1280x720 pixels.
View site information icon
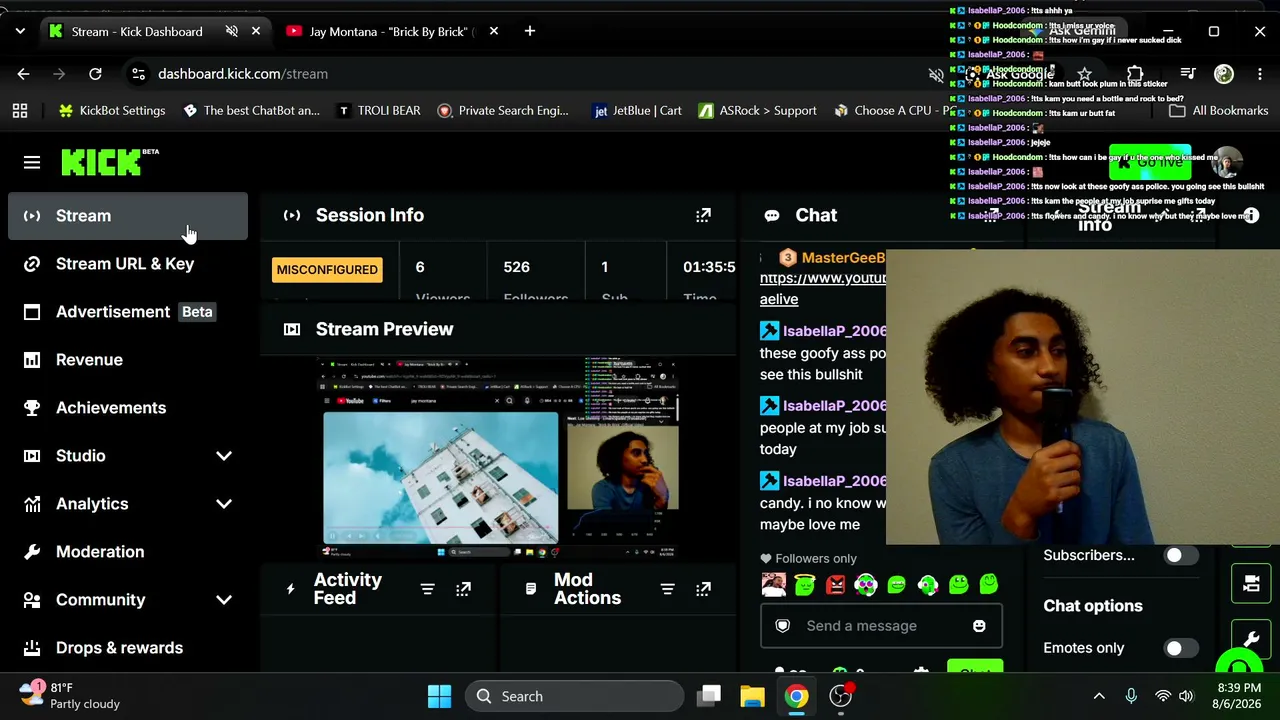pos(138,74)
